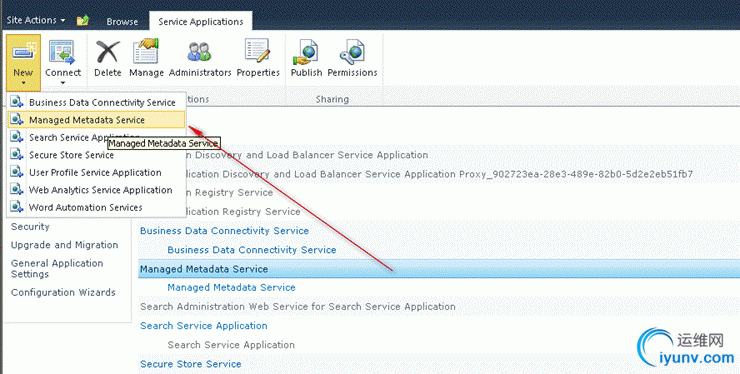The image size is (740, 374).
Task: Select the gray indented Search Service Application proxy
Action: 231,345
